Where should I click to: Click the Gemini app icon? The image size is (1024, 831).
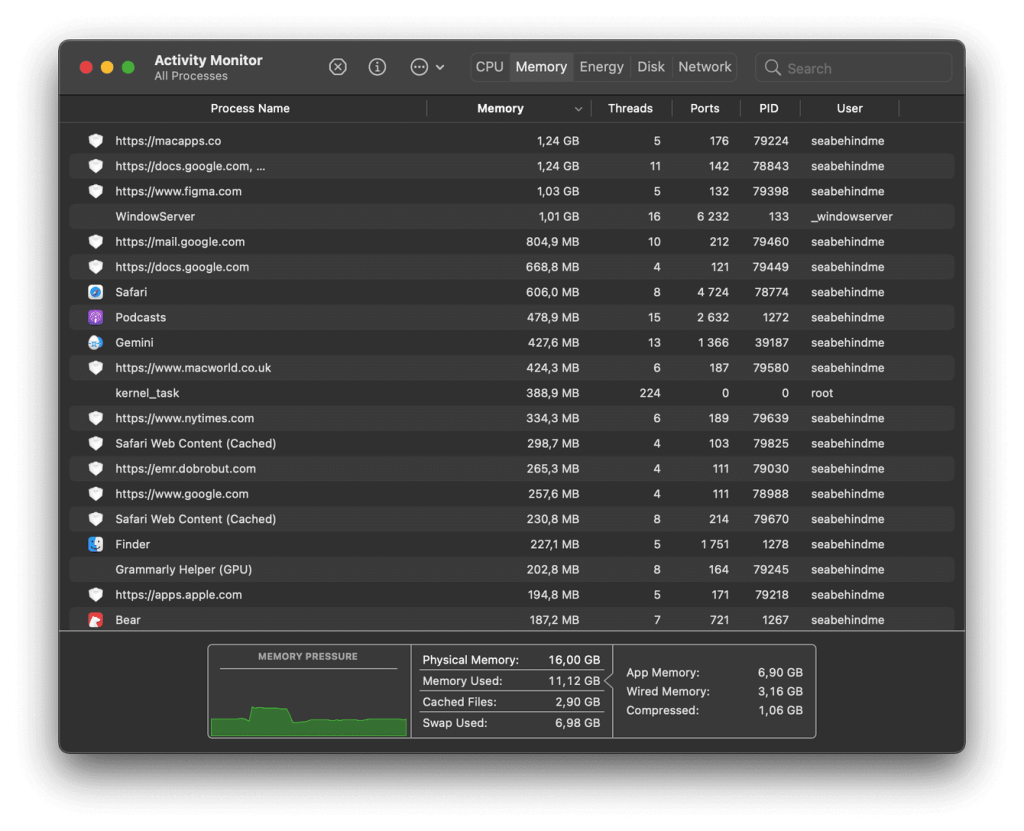95,342
